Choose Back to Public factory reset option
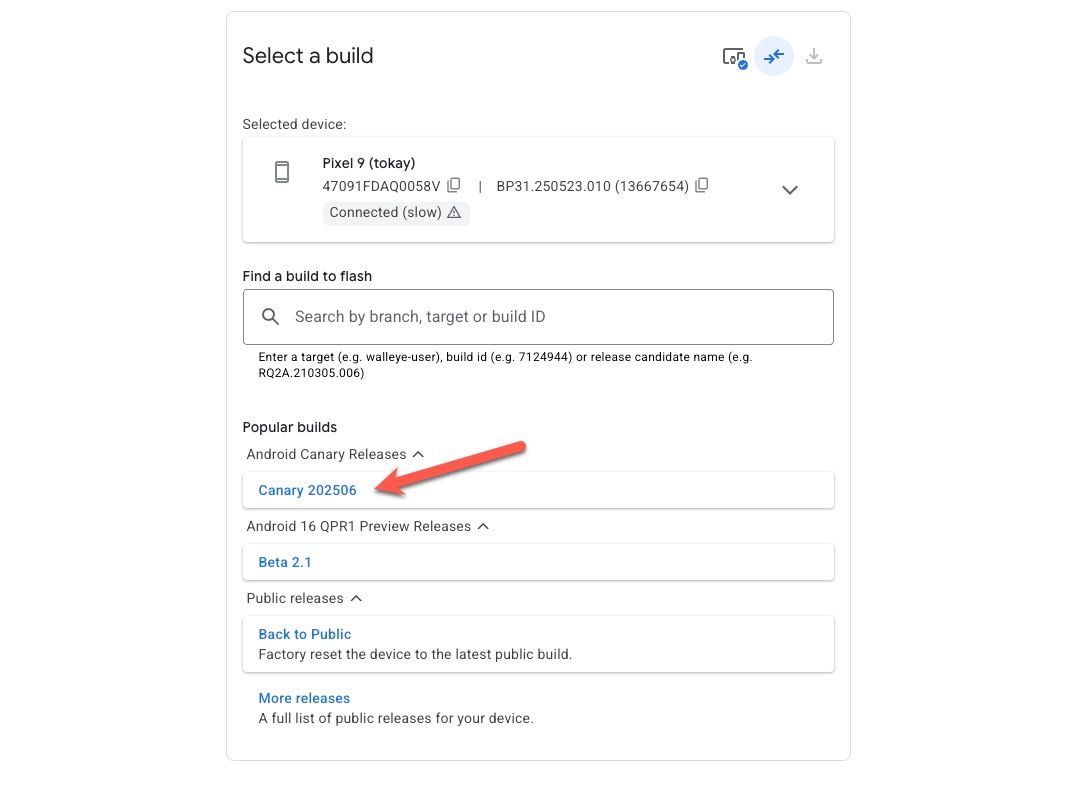 (304, 633)
